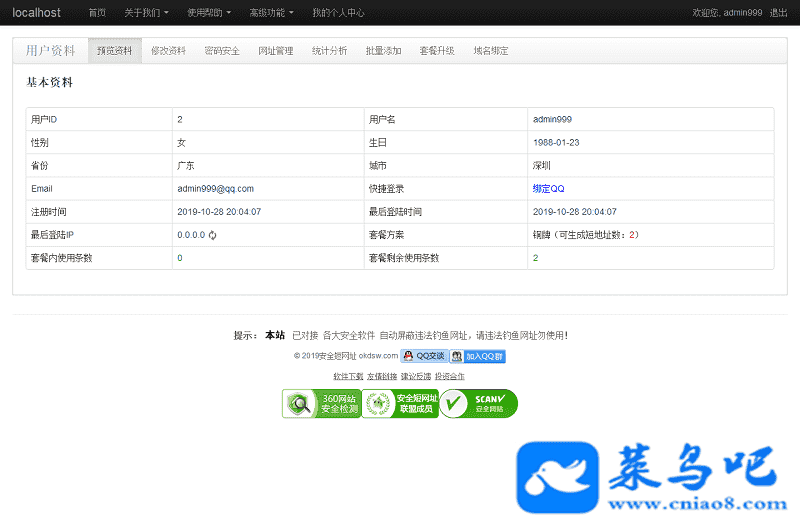Click the 退出 logout link
The height and width of the screenshot is (525, 800).
(778, 13)
